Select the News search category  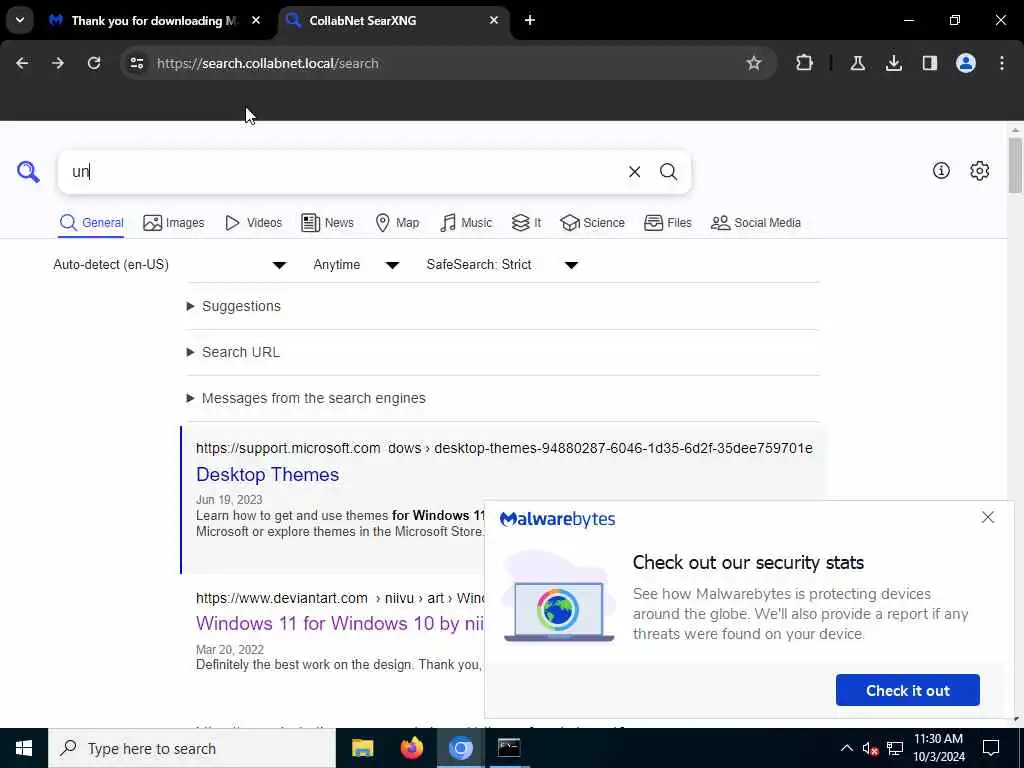(327, 223)
